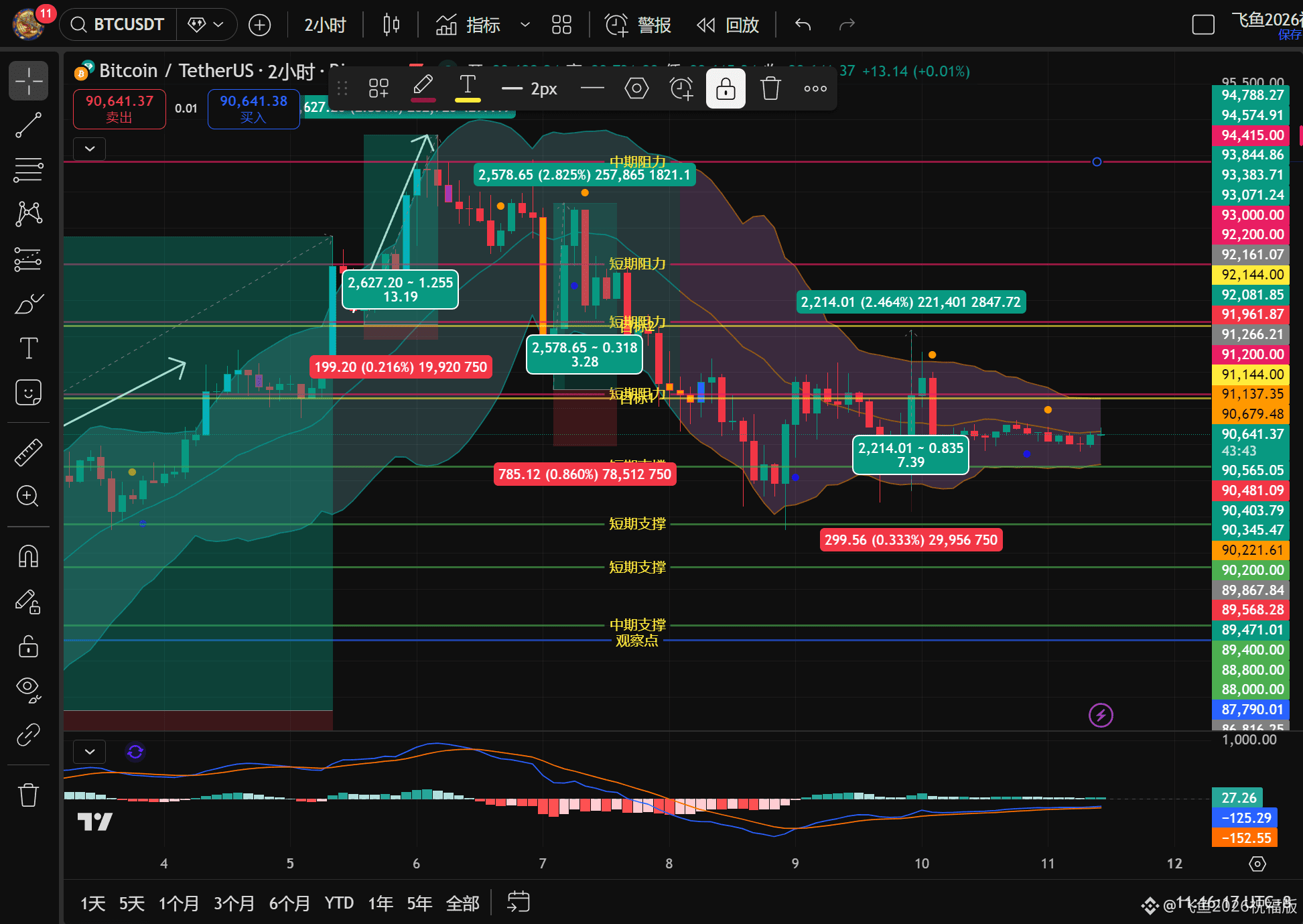Click the BTCUSDT symbol search field
The width and height of the screenshot is (1303, 924).
[118, 25]
